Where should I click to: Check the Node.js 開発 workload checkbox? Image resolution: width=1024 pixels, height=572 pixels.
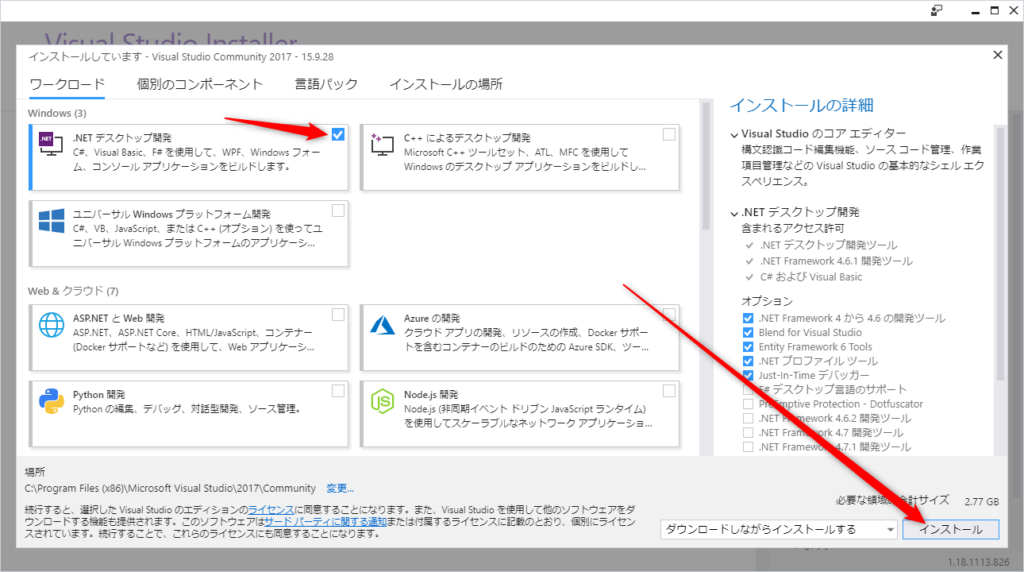(x=669, y=391)
